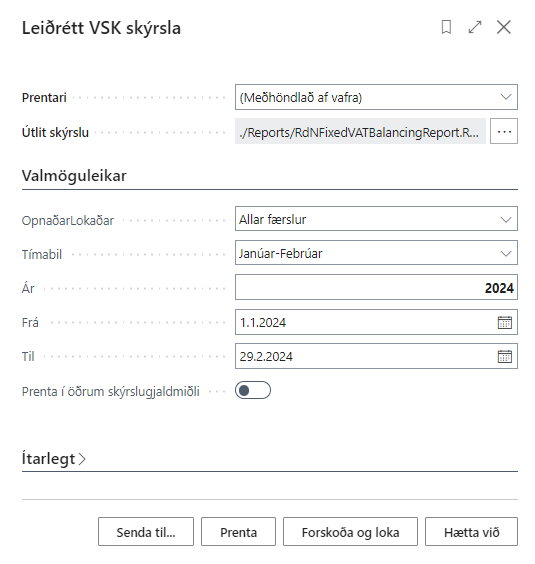This screenshot has height=564, width=535.
Task: Open the calendar picker for Til date
Action: 504,356
